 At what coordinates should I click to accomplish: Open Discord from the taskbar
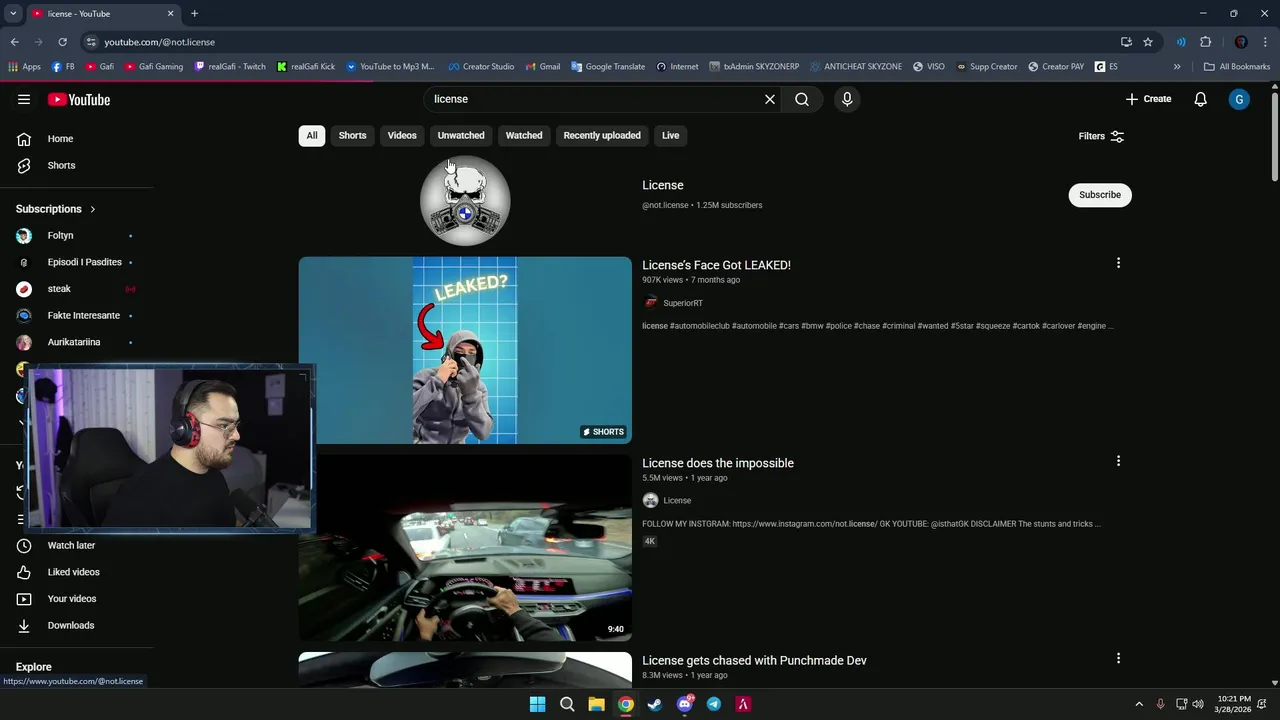pos(685,704)
